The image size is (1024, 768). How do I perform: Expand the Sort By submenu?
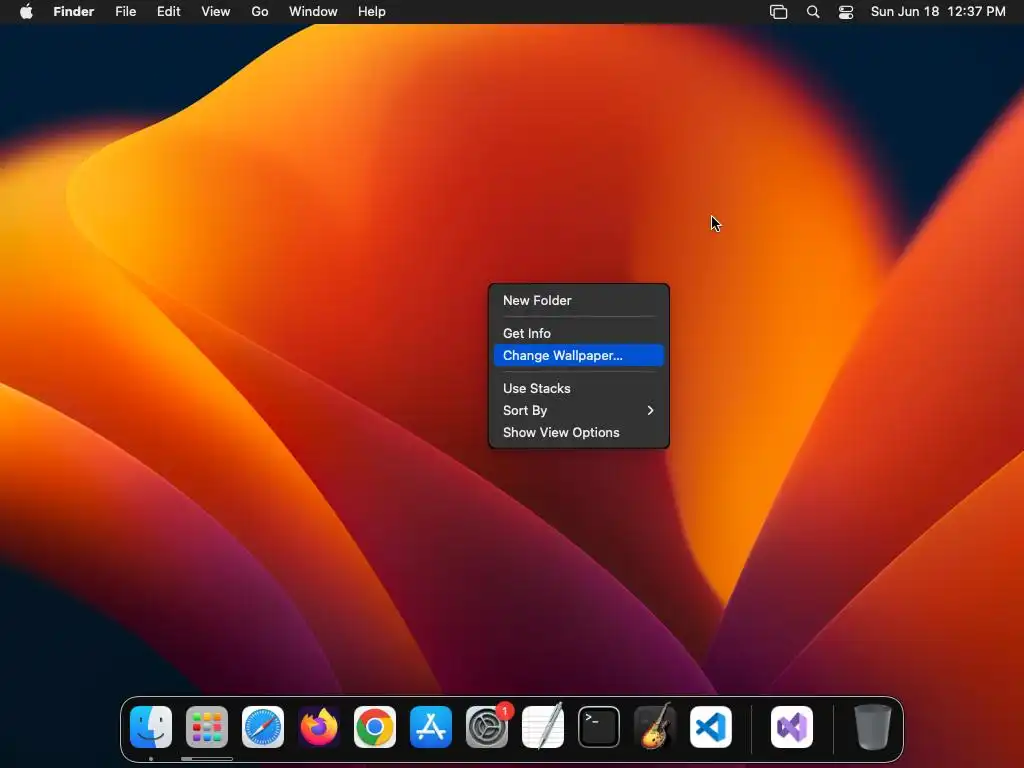(579, 410)
